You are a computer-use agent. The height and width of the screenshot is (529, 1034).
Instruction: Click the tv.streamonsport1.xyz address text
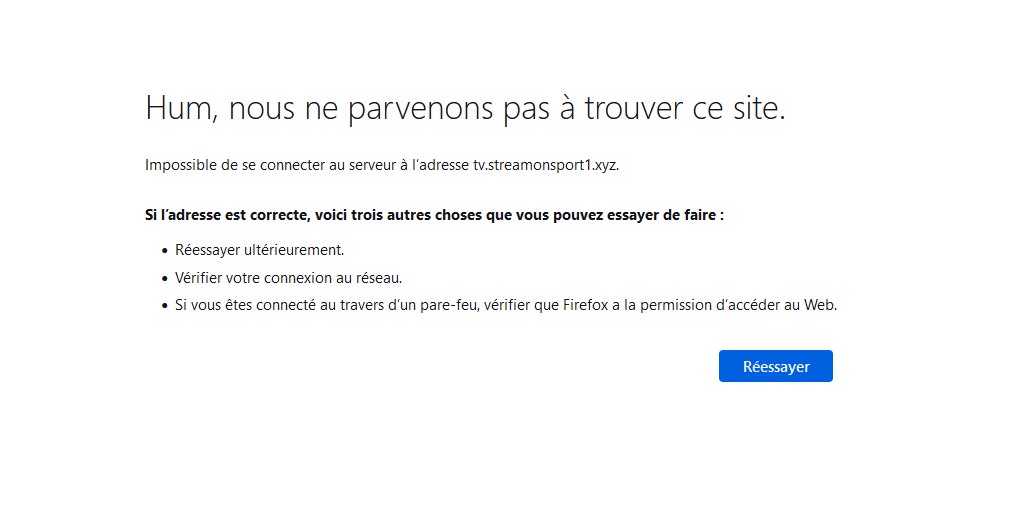tap(545, 165)
